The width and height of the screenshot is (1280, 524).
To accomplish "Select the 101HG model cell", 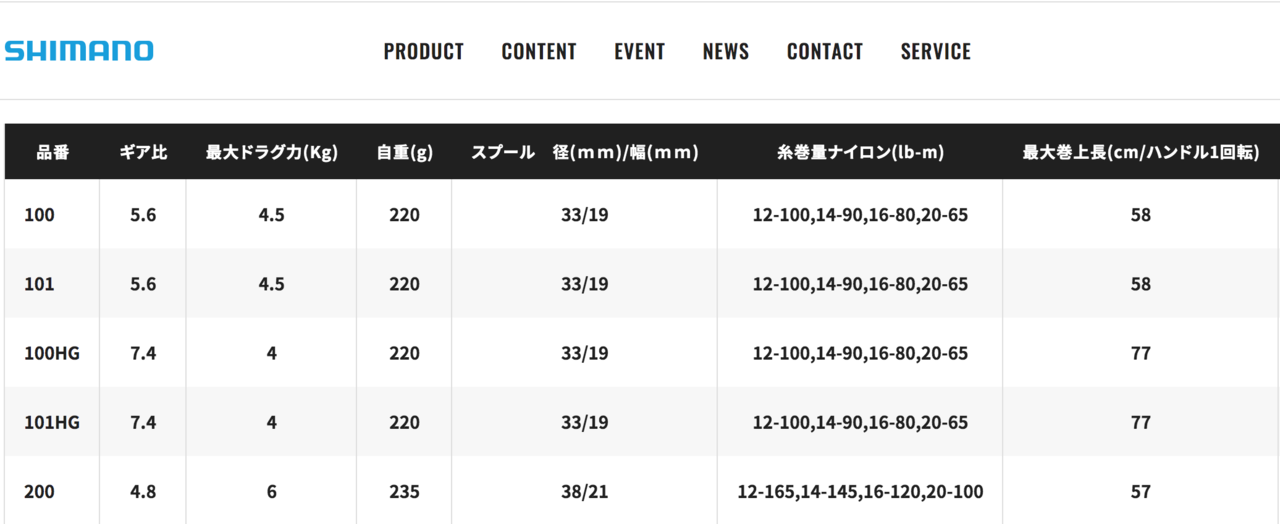I will coord(52,422).
